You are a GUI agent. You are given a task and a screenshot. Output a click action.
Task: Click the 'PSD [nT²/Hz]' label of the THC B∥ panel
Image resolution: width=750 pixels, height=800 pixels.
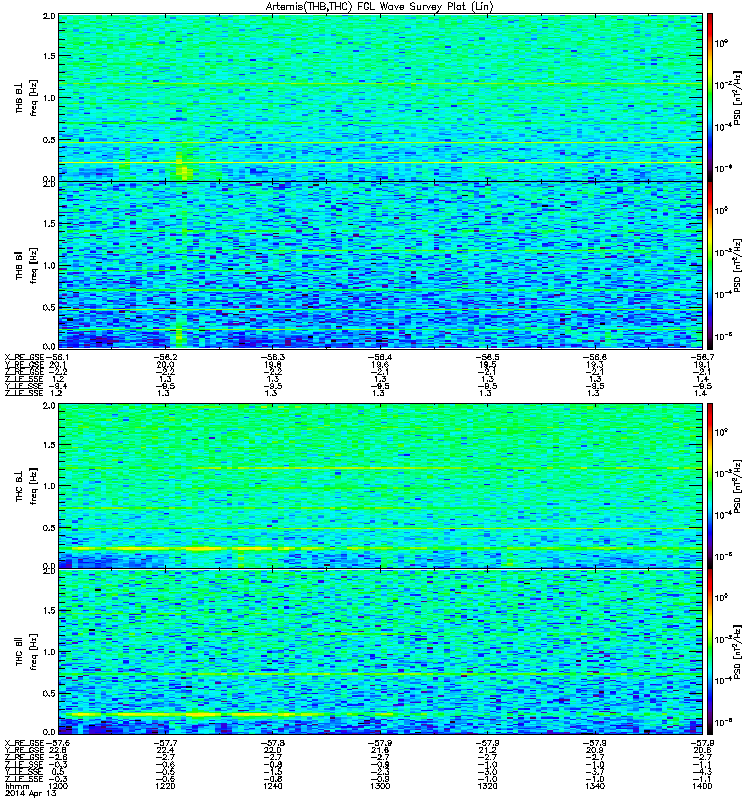[x=738, y=652]
